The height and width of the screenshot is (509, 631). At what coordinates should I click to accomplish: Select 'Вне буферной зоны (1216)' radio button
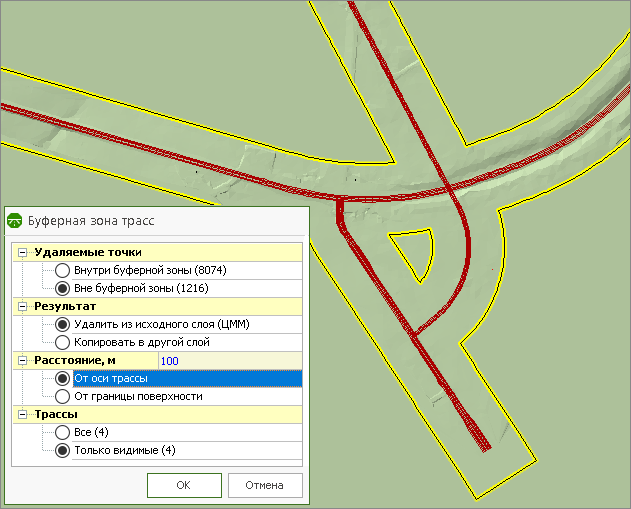pyautogui.click(x=62, y=289)
